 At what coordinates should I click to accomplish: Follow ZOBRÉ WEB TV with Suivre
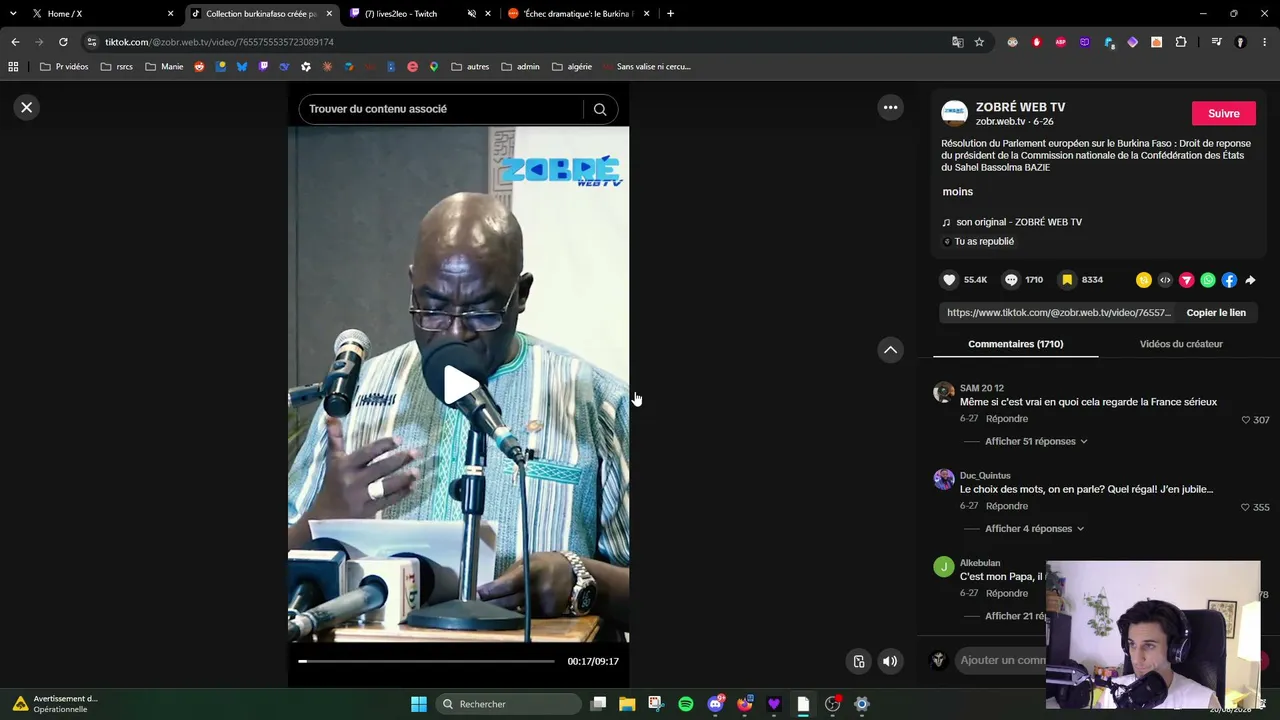(x=1223, y=113)
